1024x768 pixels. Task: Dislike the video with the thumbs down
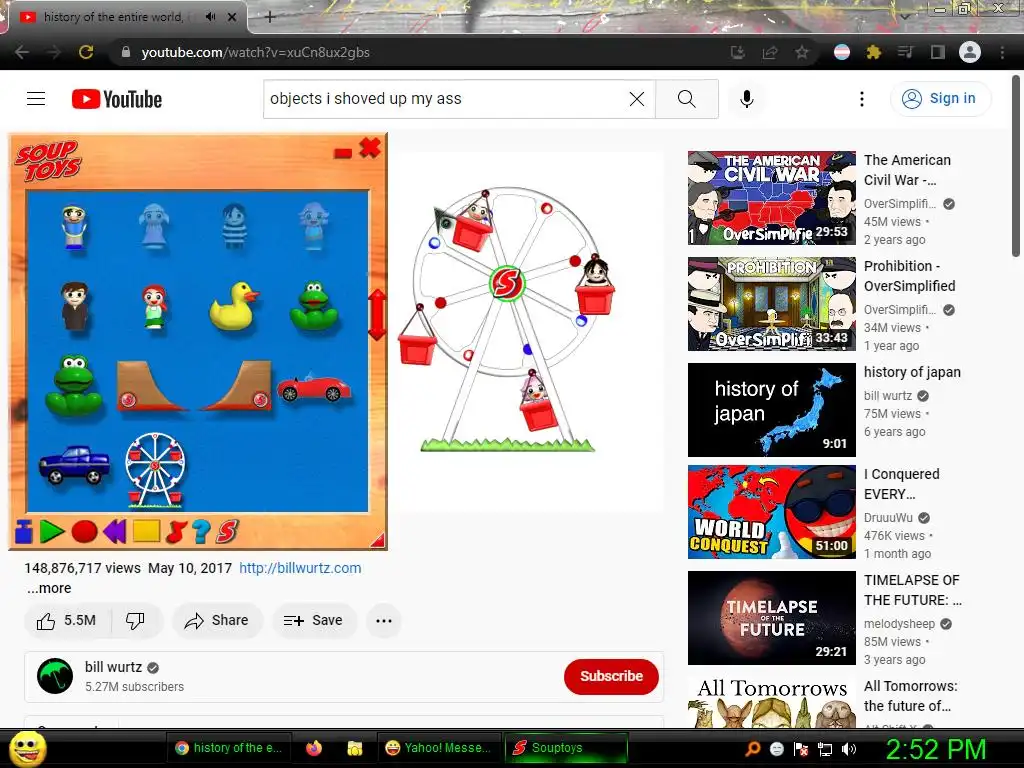[x=136, y=620]
